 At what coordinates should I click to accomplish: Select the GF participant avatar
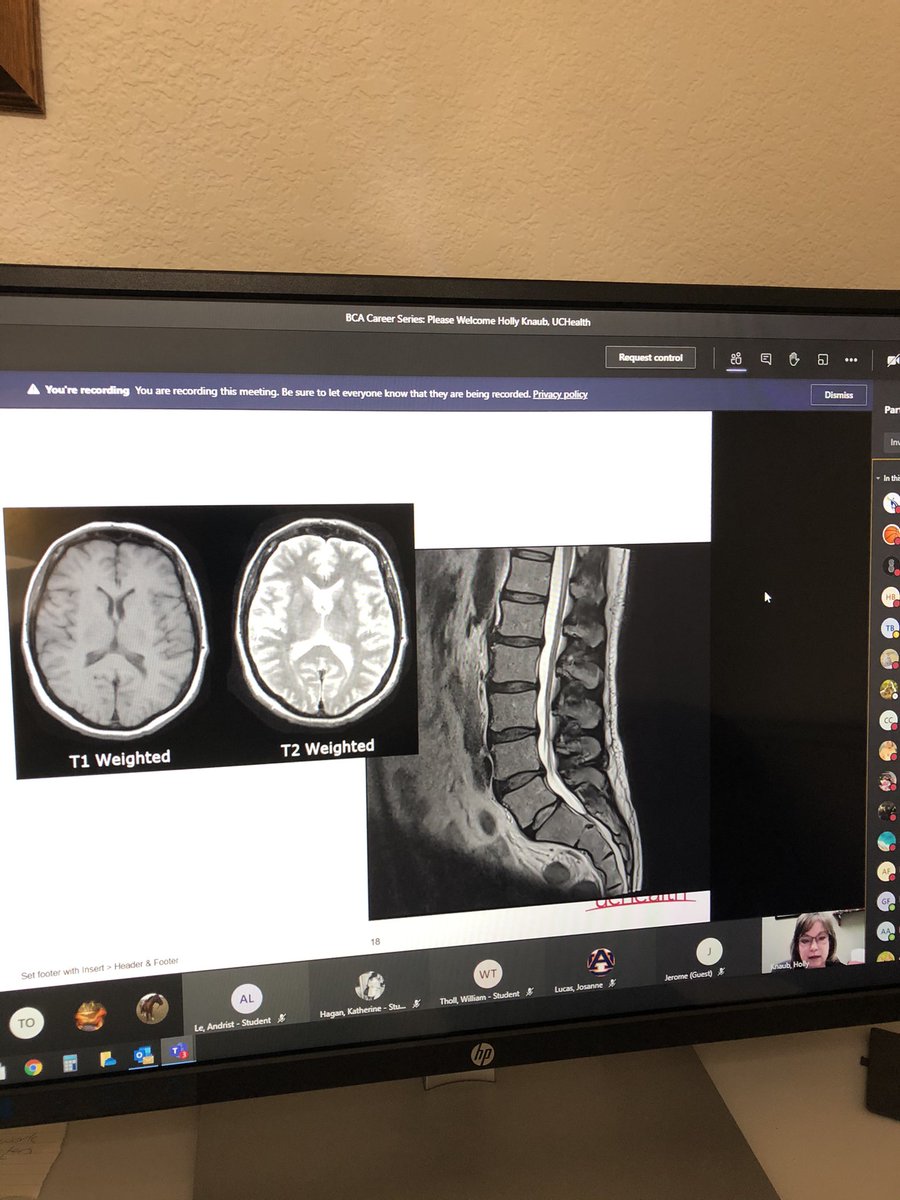tap(886, 901)
